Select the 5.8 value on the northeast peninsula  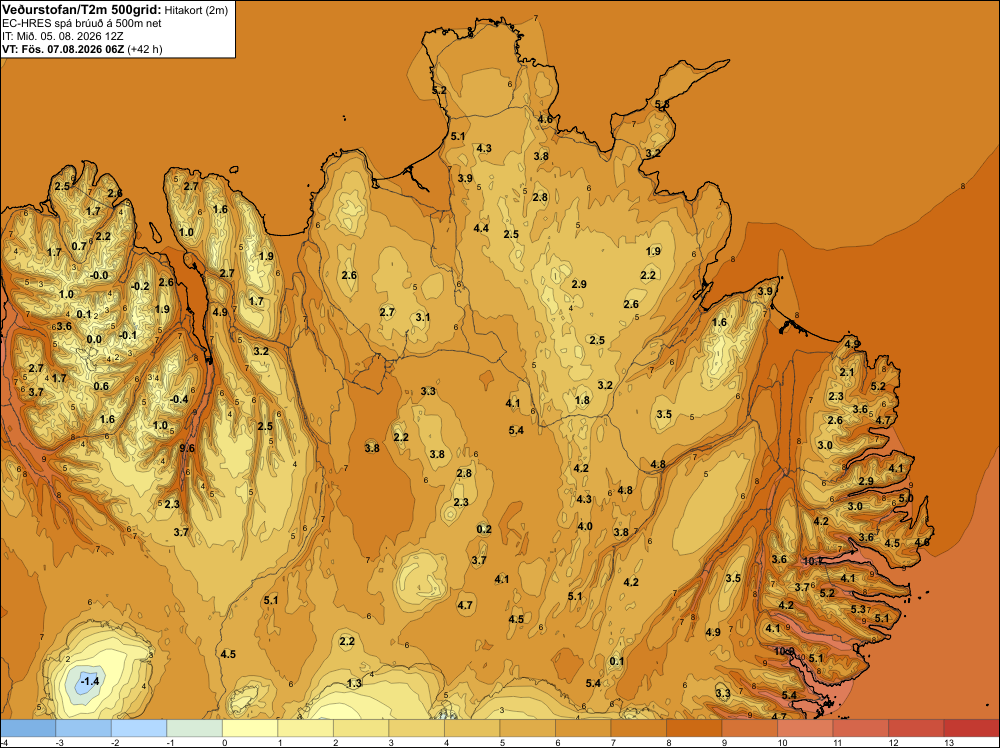tap(662, 105)
